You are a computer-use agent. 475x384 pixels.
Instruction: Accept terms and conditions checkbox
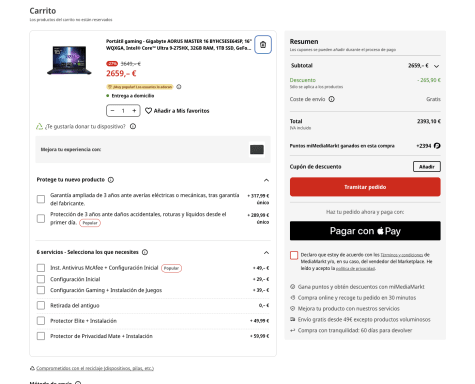point(294,255)
